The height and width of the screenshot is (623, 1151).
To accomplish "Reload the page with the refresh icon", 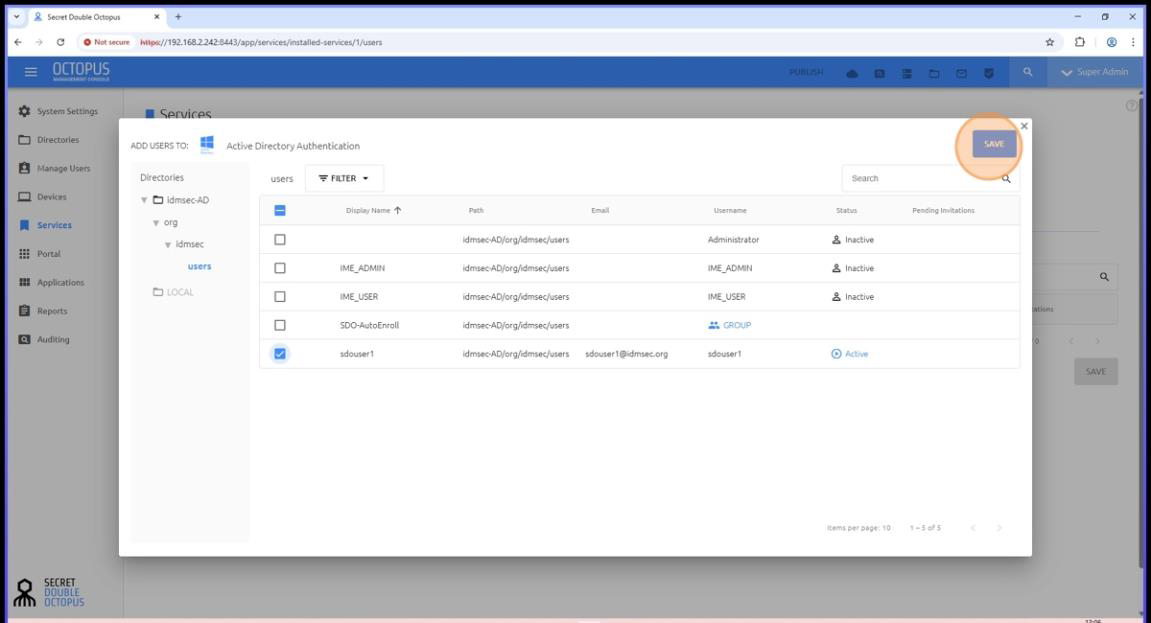I will (x=61, y=43).
